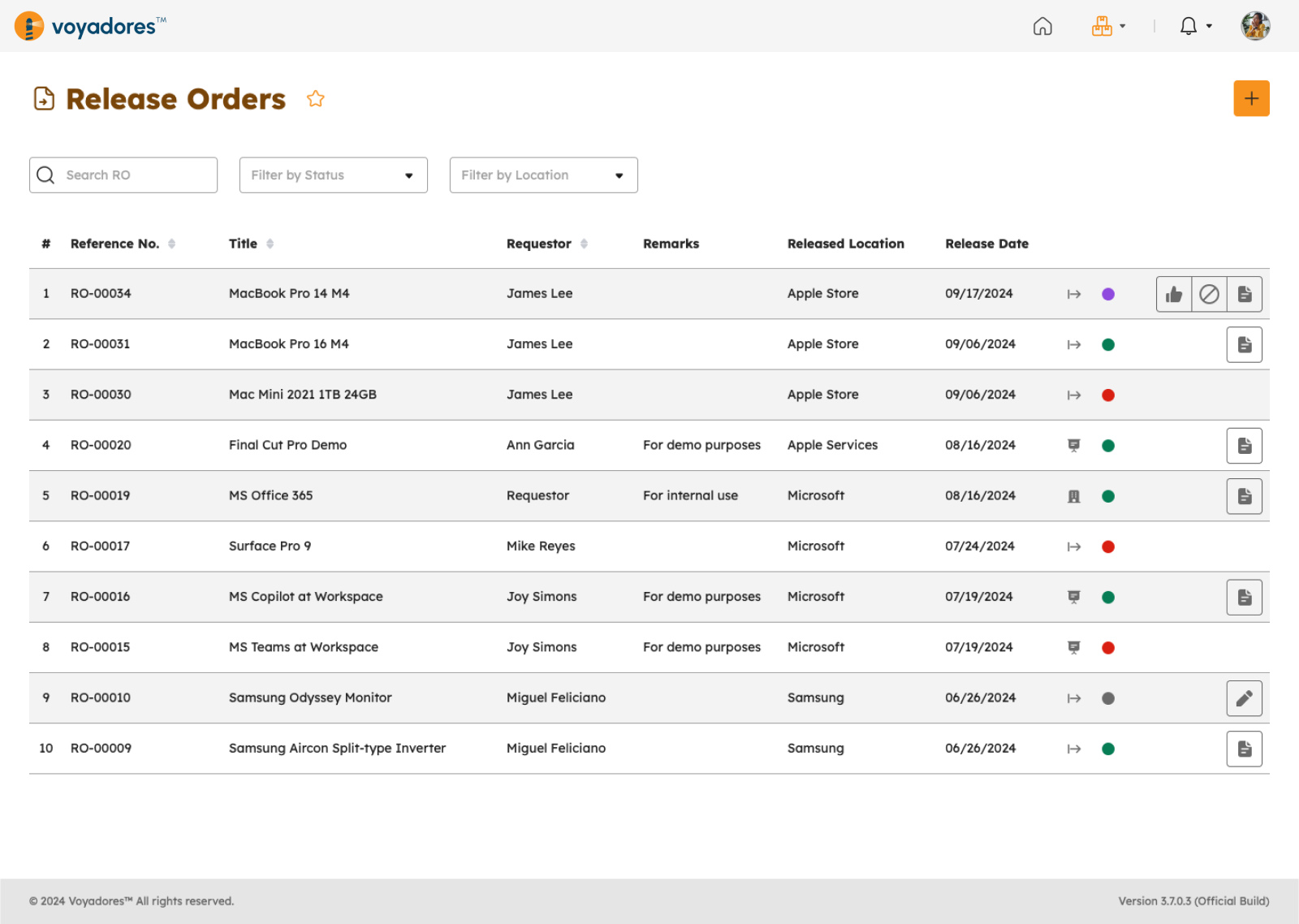Reject RO-00034 with the cancel icon
Viewport: 1299px width, 924px height.
tap(1209, 294)
